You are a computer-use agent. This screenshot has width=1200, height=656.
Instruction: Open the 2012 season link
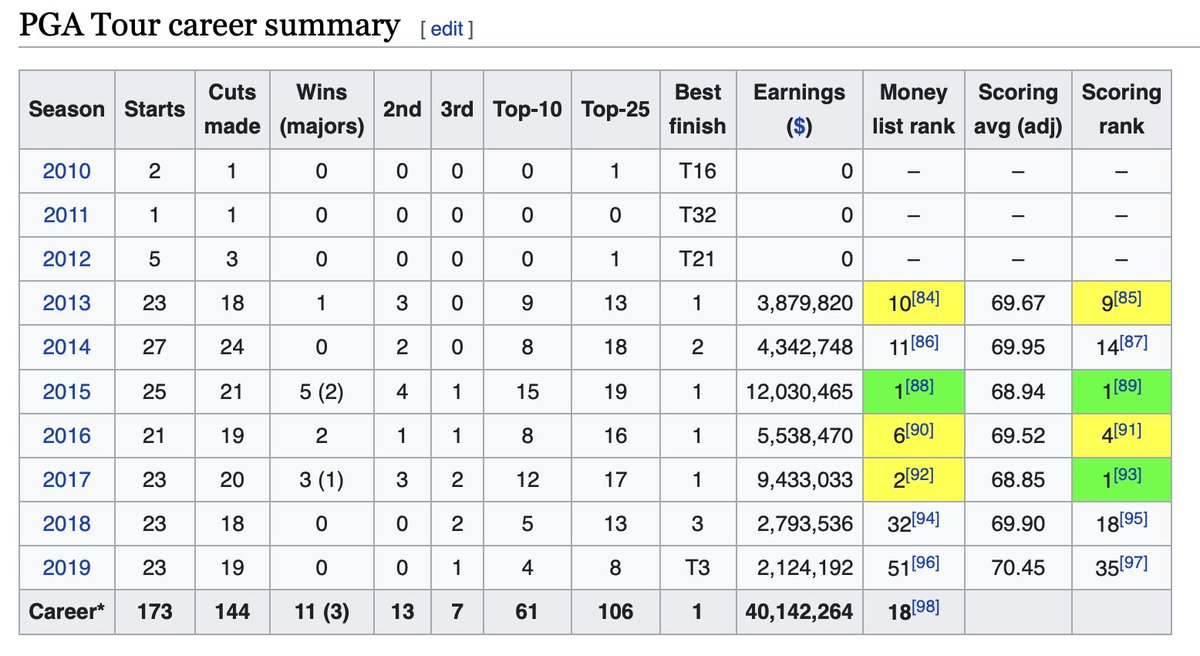tap(66, 259)
